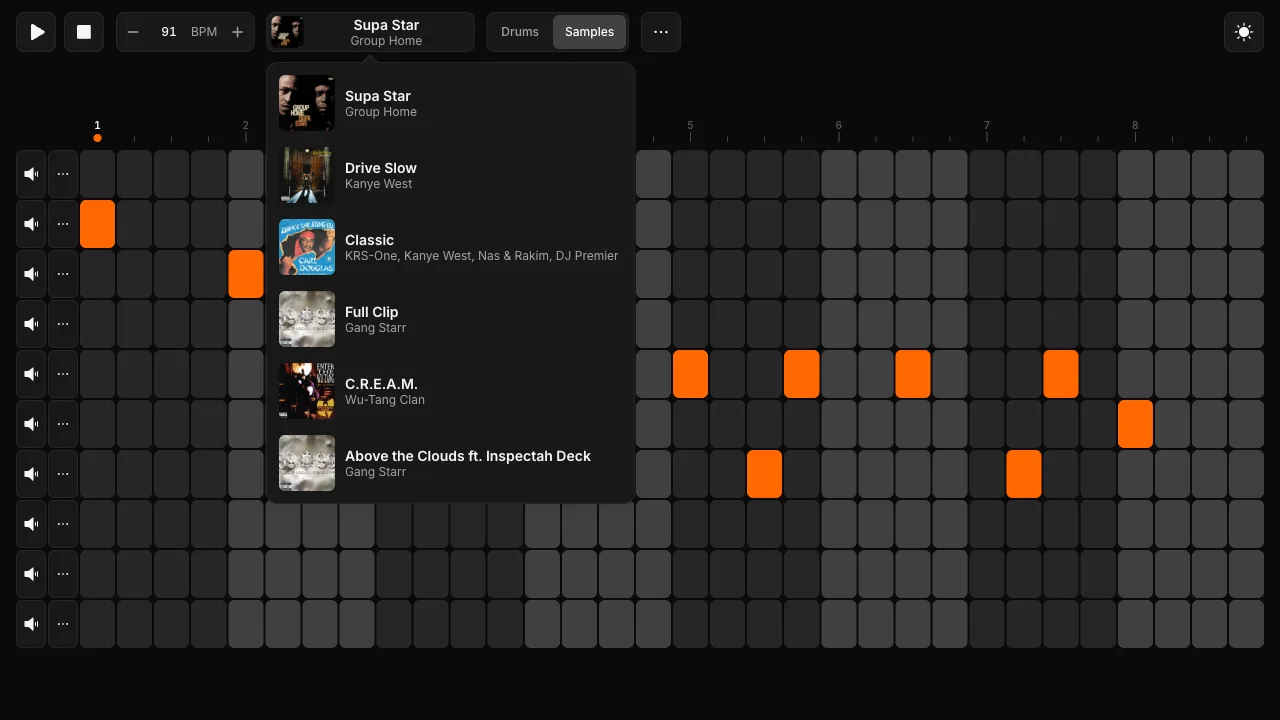Turn off the seventh-row orange step in beat 7
The height and width of the screenshot is (720, 1280).
[1024, 474]
